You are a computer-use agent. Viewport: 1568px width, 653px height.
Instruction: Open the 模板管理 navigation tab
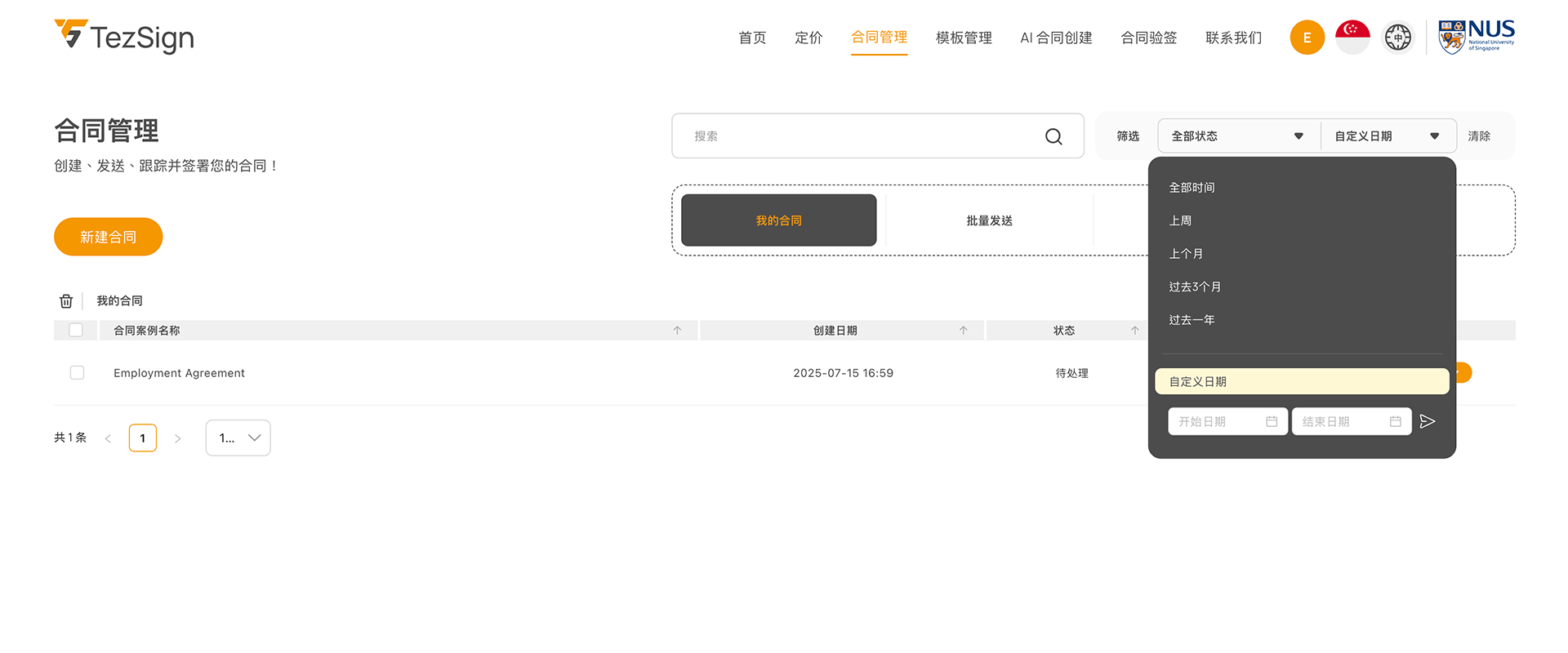964,38
